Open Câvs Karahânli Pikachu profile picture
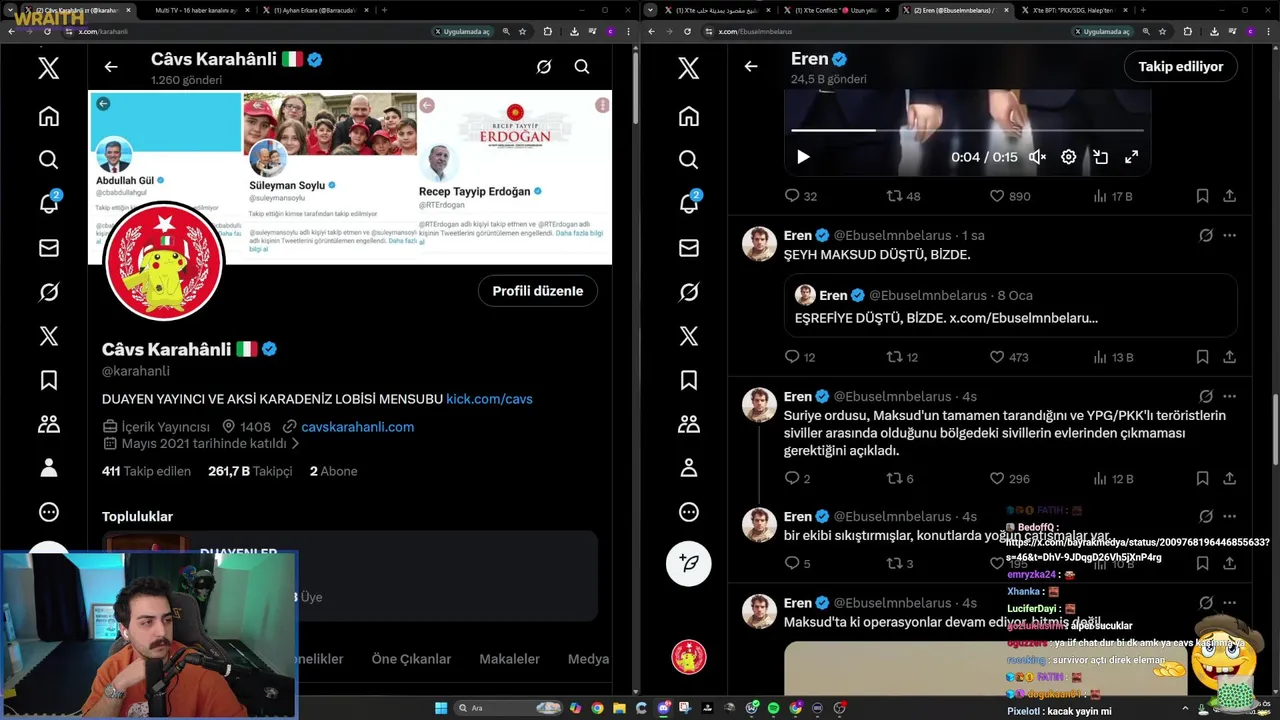 (164, 260)
